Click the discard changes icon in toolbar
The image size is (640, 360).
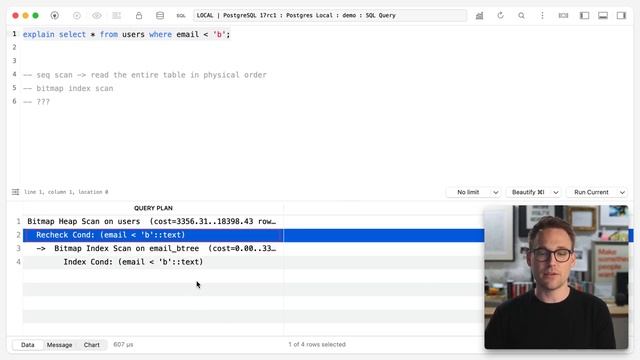[117, 16]
